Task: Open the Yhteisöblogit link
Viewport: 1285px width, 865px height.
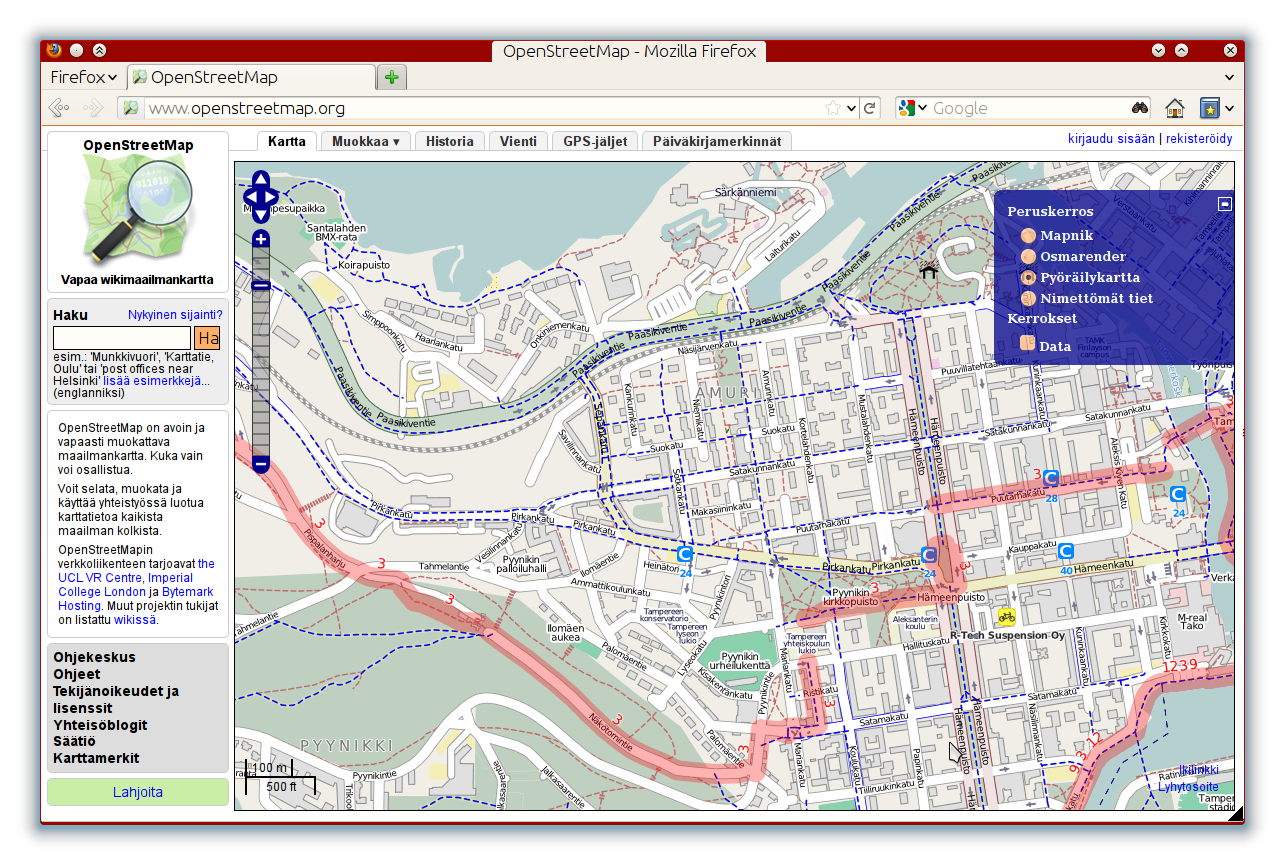Action: pos(100,725)
